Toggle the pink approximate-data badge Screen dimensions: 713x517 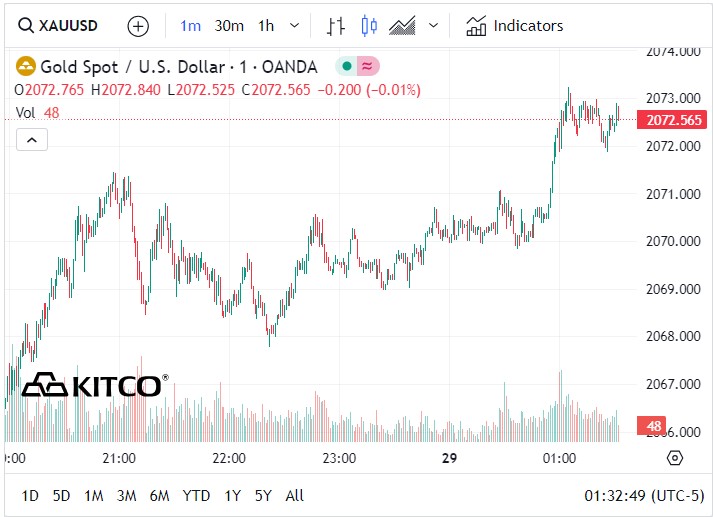(368, 67)
